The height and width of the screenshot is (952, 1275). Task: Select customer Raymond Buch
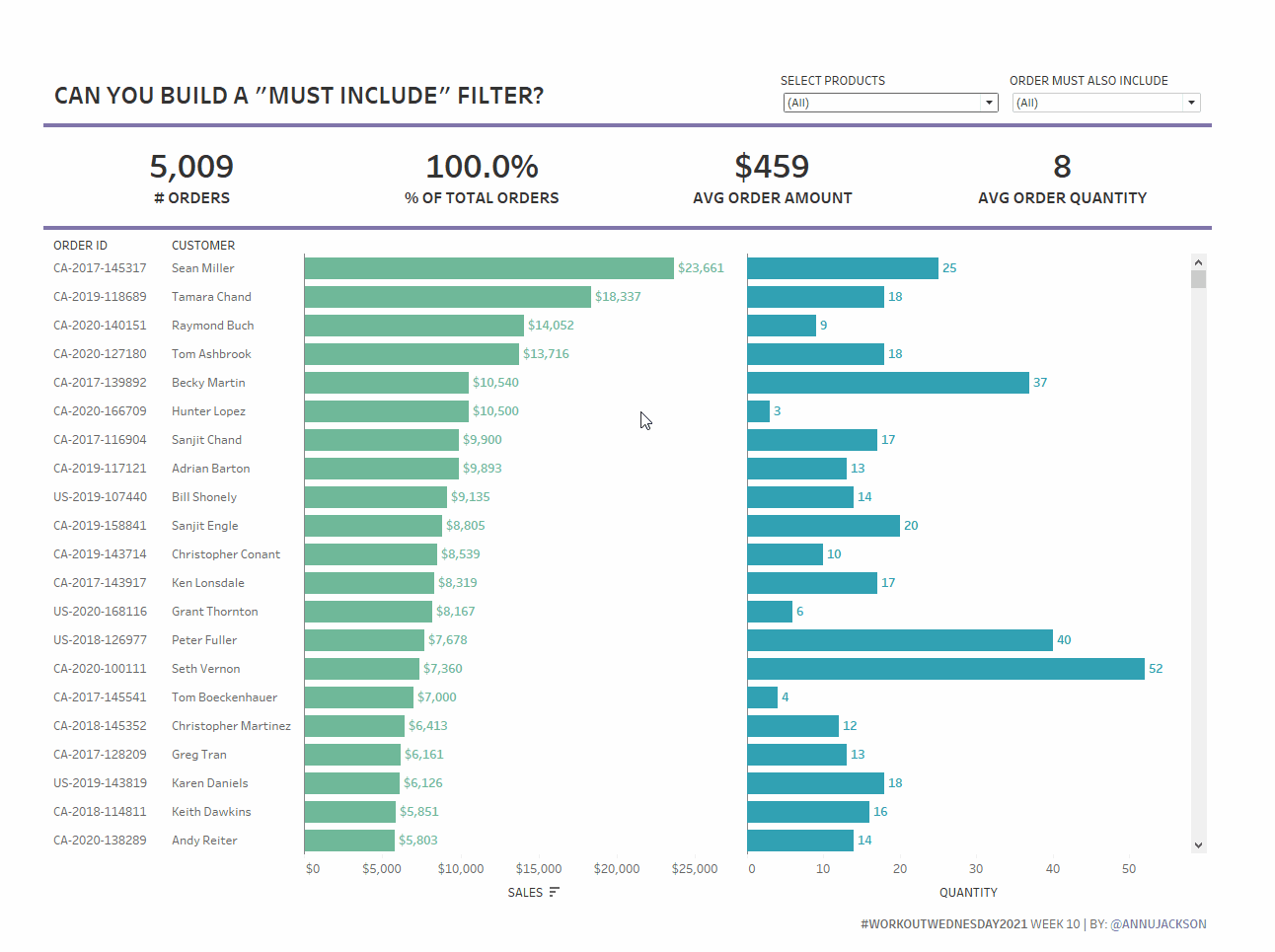[212, 326]
